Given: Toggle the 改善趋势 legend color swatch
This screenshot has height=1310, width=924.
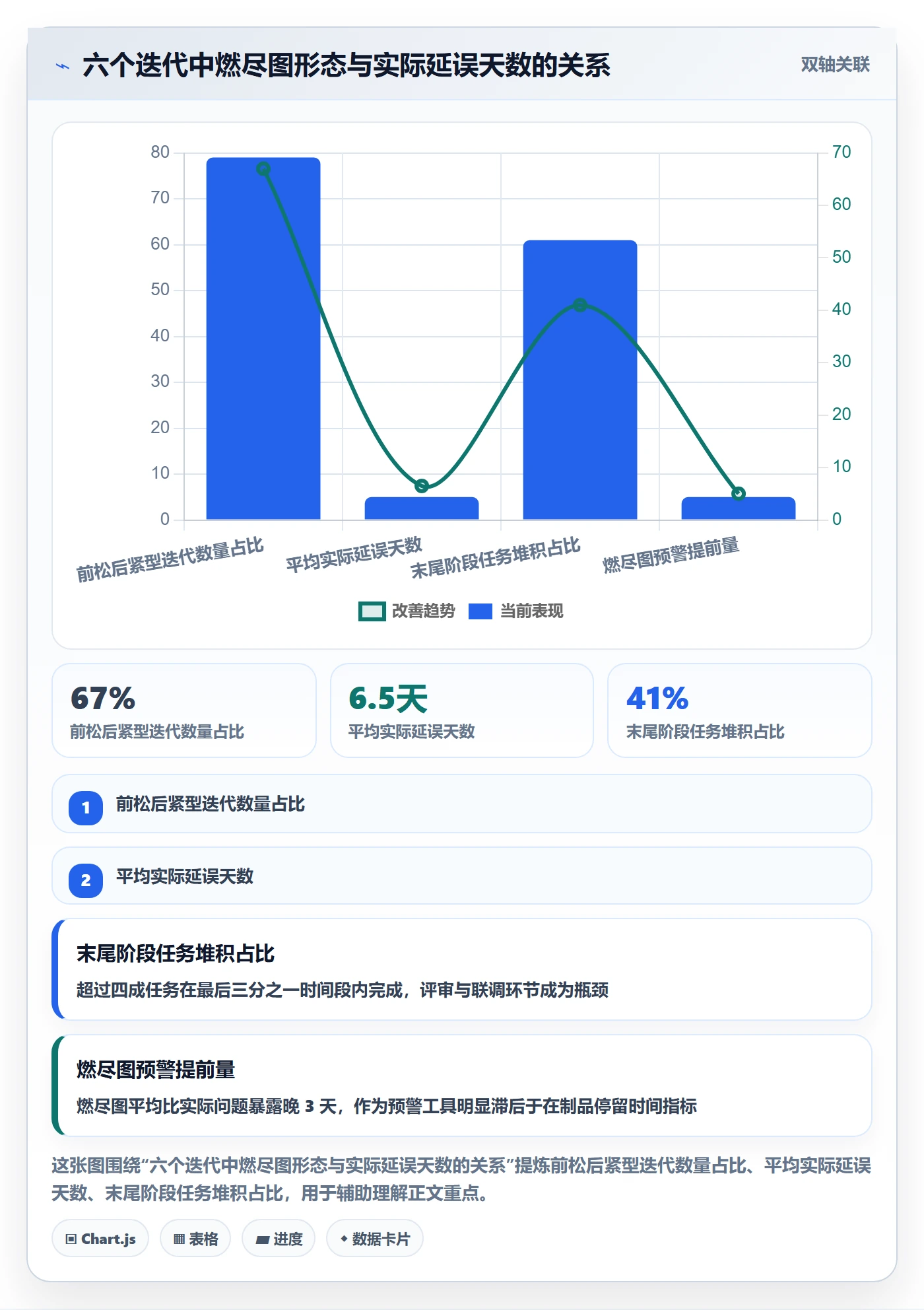Looking at the screenshot, I should coord(372,611).
